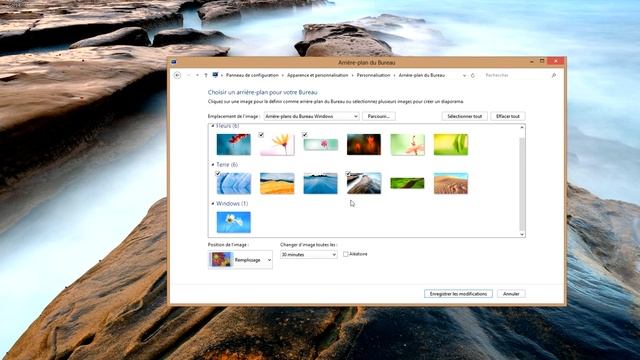
Task: Select the yellow field wallpaper
Action: (277, 183)
